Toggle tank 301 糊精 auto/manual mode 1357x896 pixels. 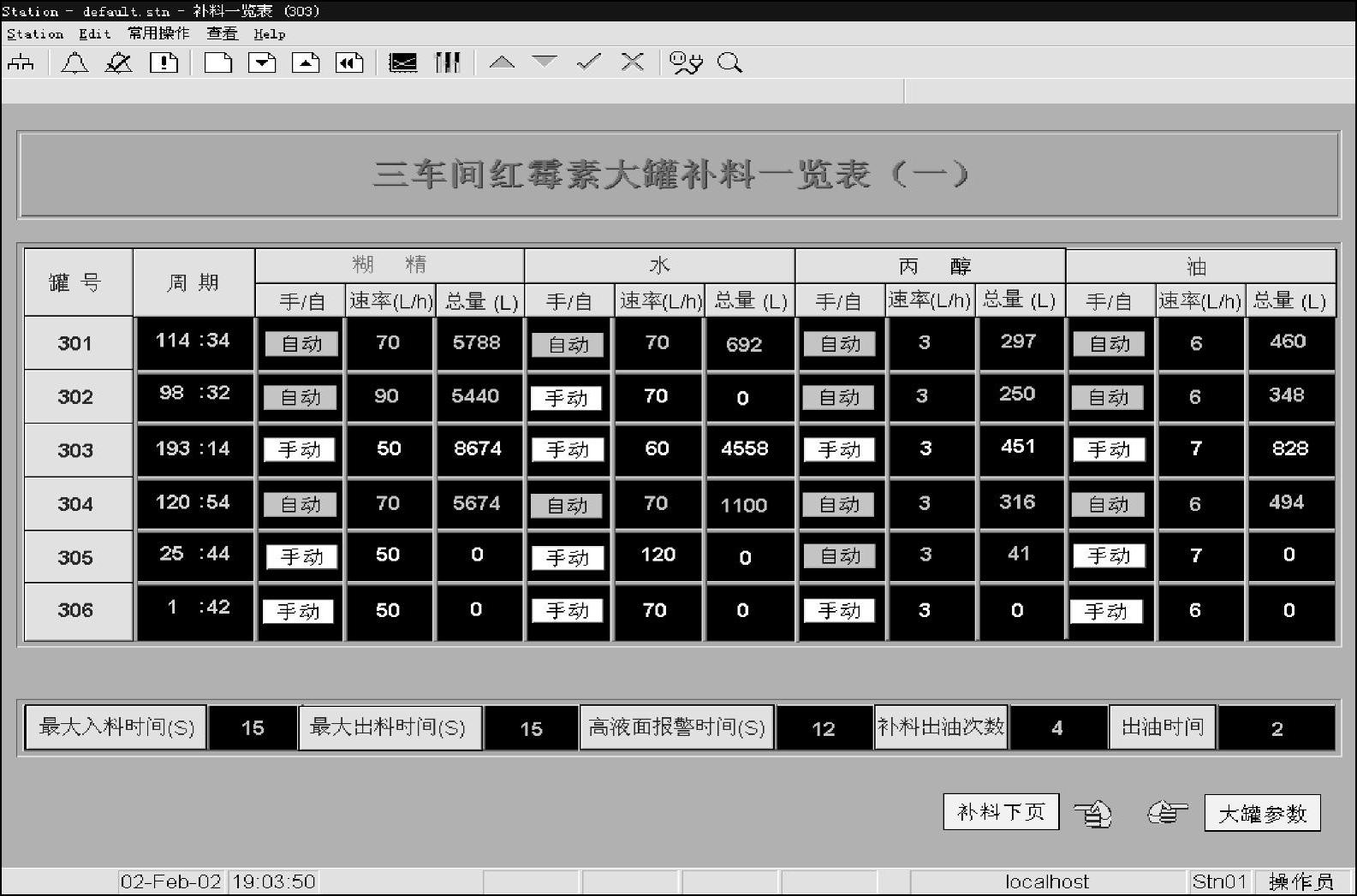click(301, 344)
